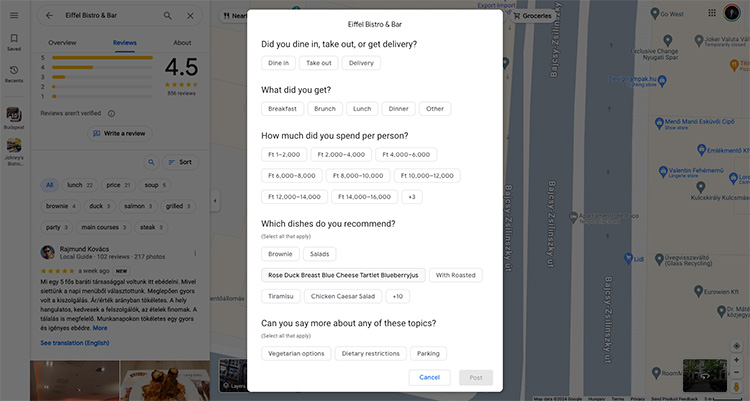The width and height of the screenshot is (750, 401).
Task: Select Ft 1–2,000 price range
Action: (x=284, y=155)
